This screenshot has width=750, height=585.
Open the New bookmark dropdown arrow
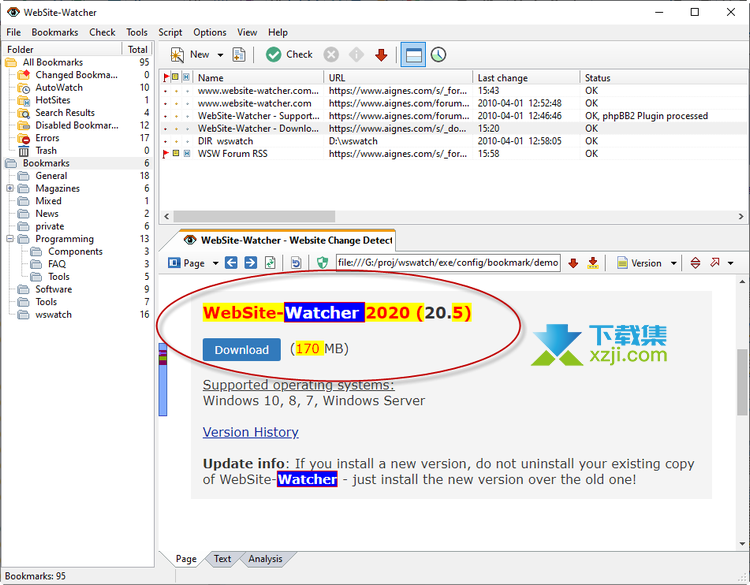click(x=220, y=55)
